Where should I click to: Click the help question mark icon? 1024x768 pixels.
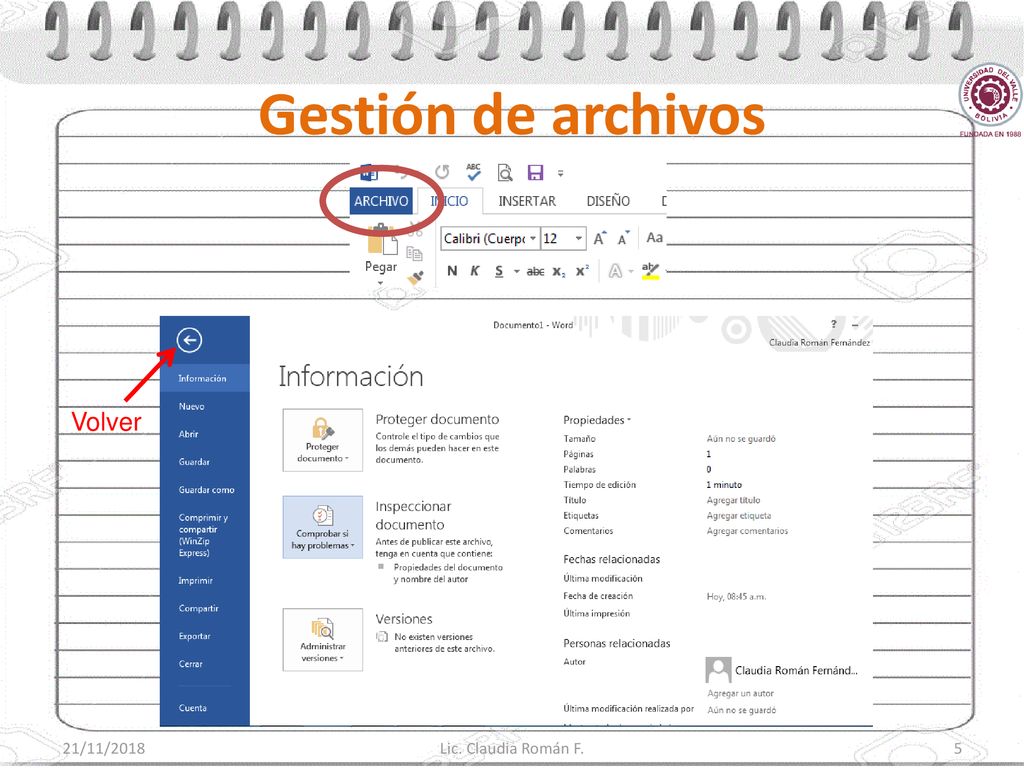click(x=833, y=324)
